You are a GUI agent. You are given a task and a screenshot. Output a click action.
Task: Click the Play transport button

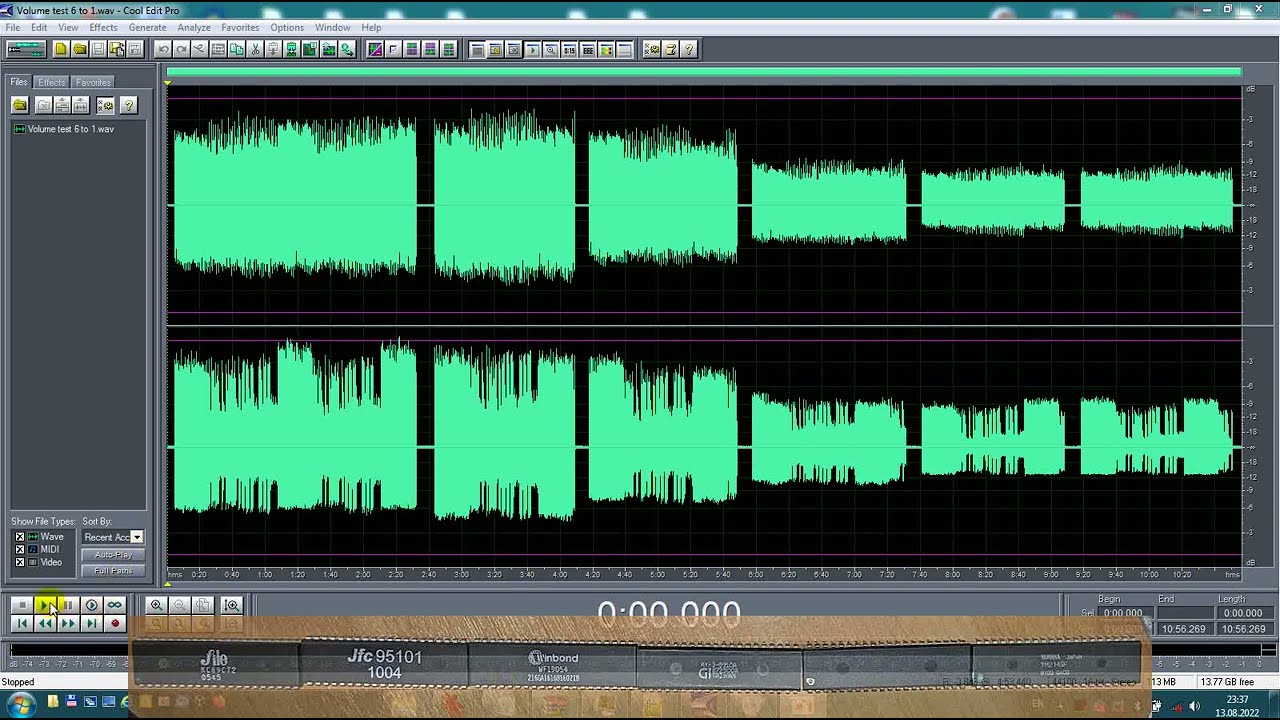pos(45,605)
